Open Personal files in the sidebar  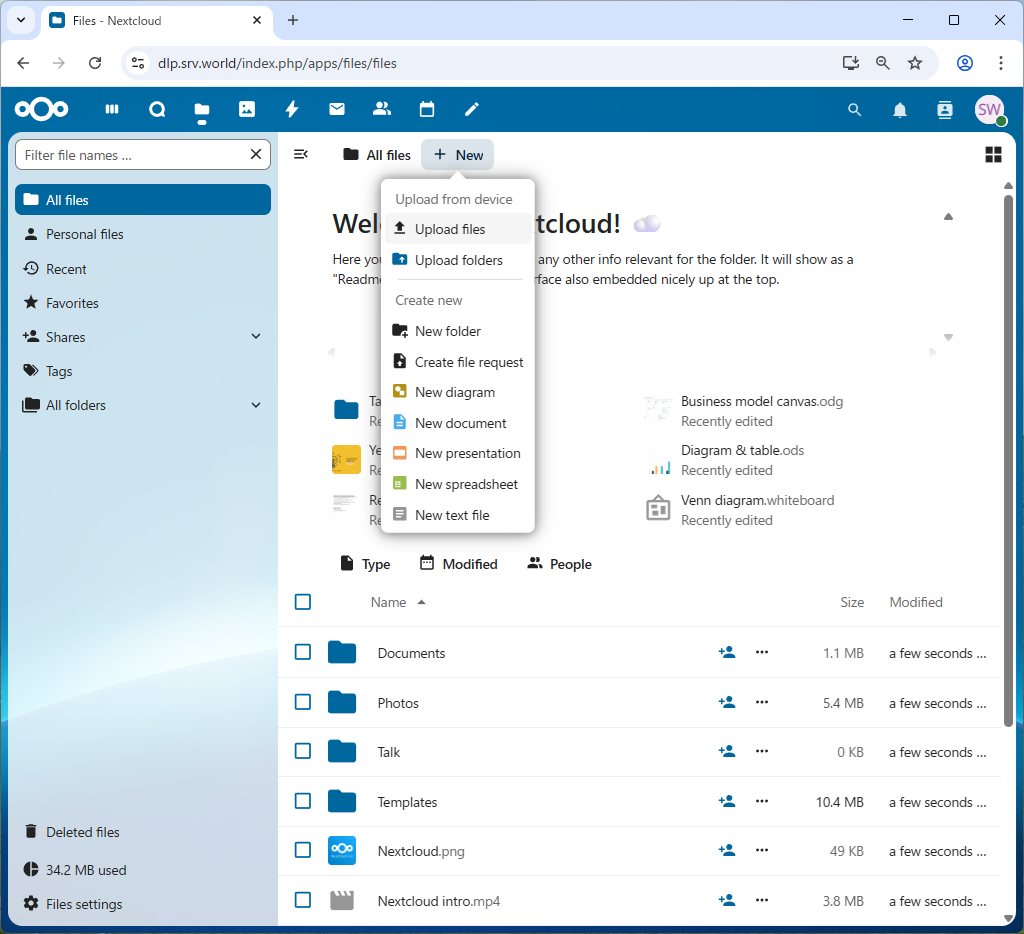(142, 234)
